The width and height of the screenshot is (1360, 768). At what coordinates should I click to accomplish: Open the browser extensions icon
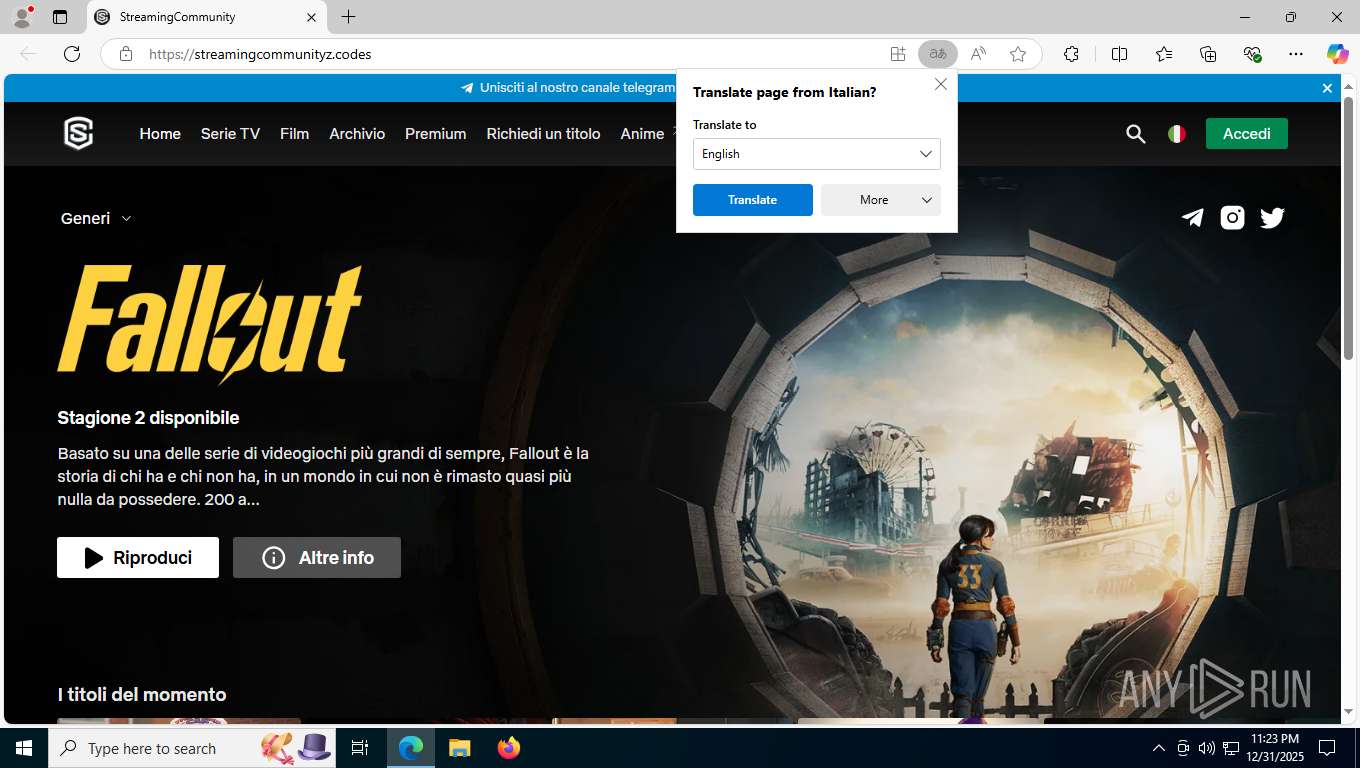point(1071,54)
